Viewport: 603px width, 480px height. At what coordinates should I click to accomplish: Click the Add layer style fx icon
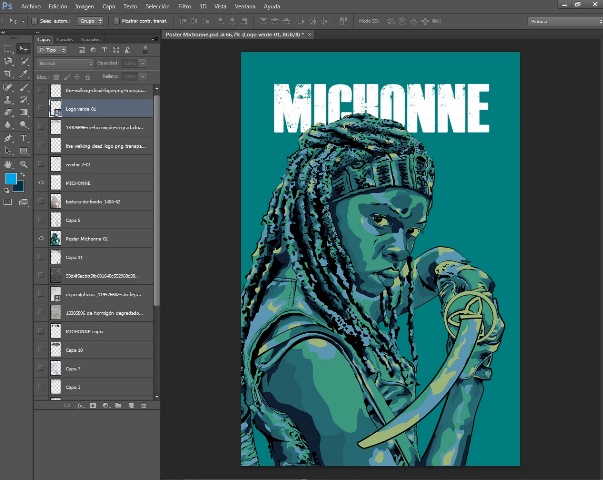pyautogui.click(x=80, y=405)
